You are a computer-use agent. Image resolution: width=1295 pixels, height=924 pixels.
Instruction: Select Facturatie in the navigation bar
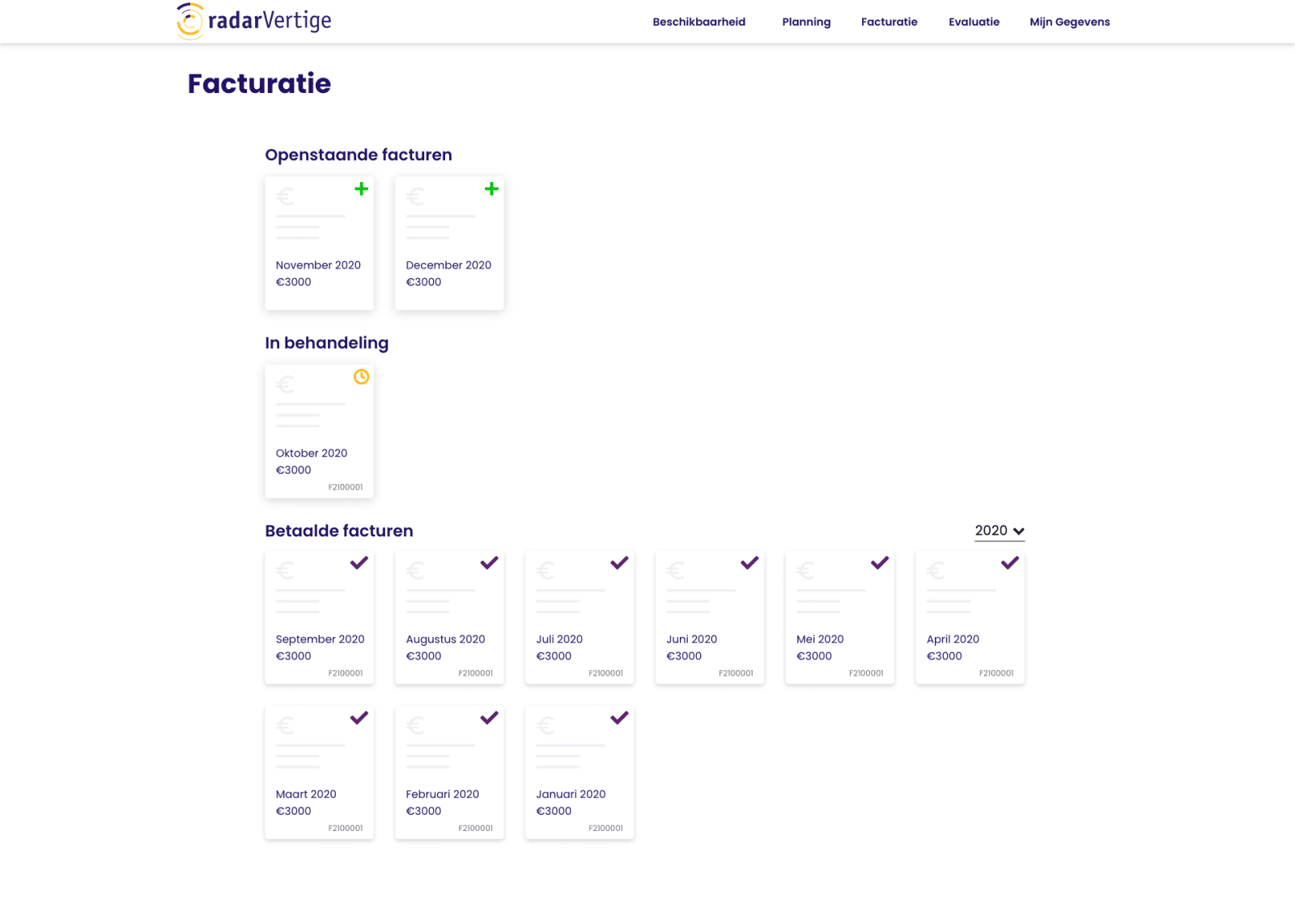tap(889, 22)
